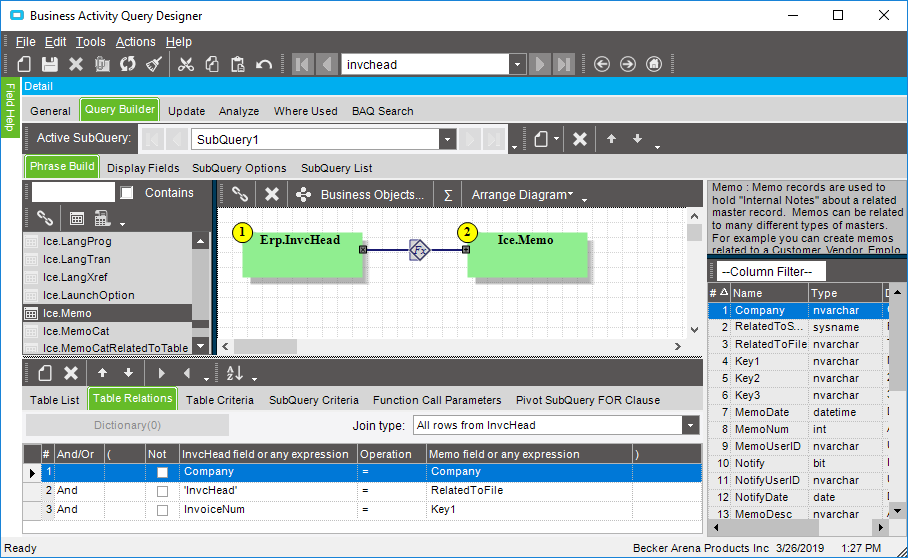The width and height of the screenshot is (908, 558).
Task: Toggle Not checkbox in the 'InvcHead' row
Action: [162, 491]
